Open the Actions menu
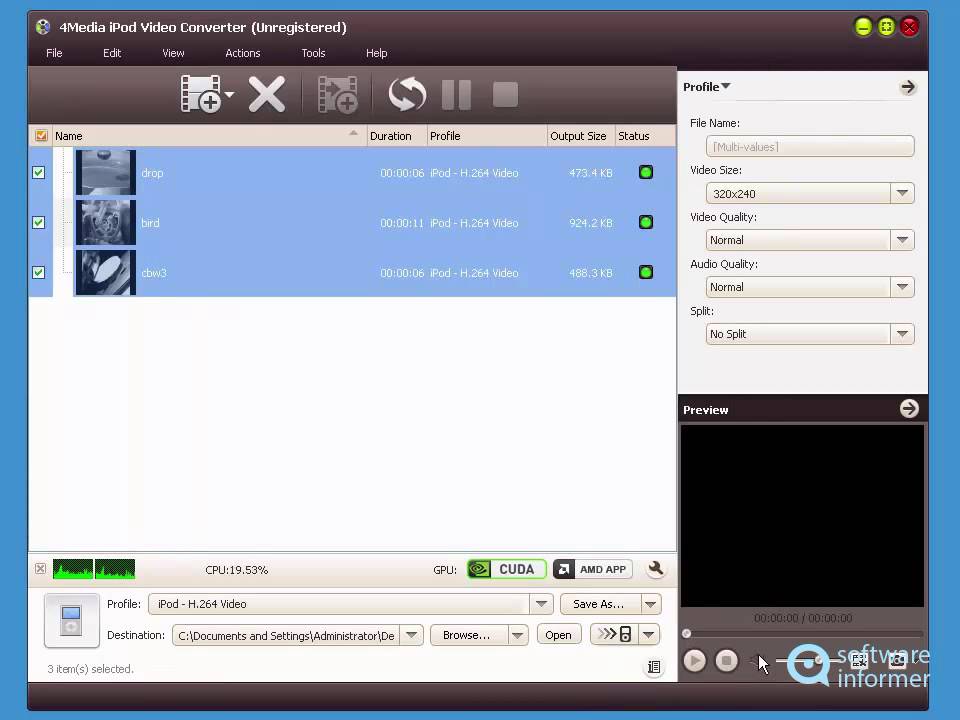The width and height of the screenshot is (960, 720). [x=242, y=53]
